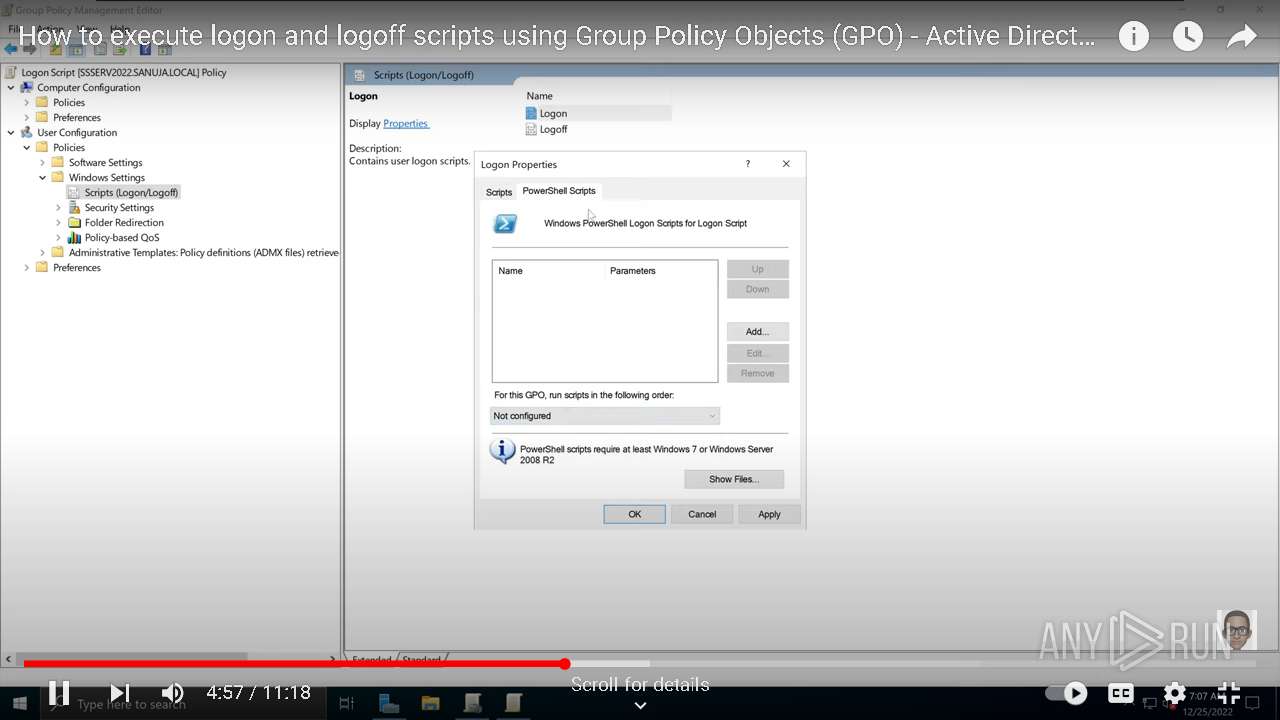Viewport: 1280px width, 720px height.
Task: Select the Logon script item
Action: 553,114
